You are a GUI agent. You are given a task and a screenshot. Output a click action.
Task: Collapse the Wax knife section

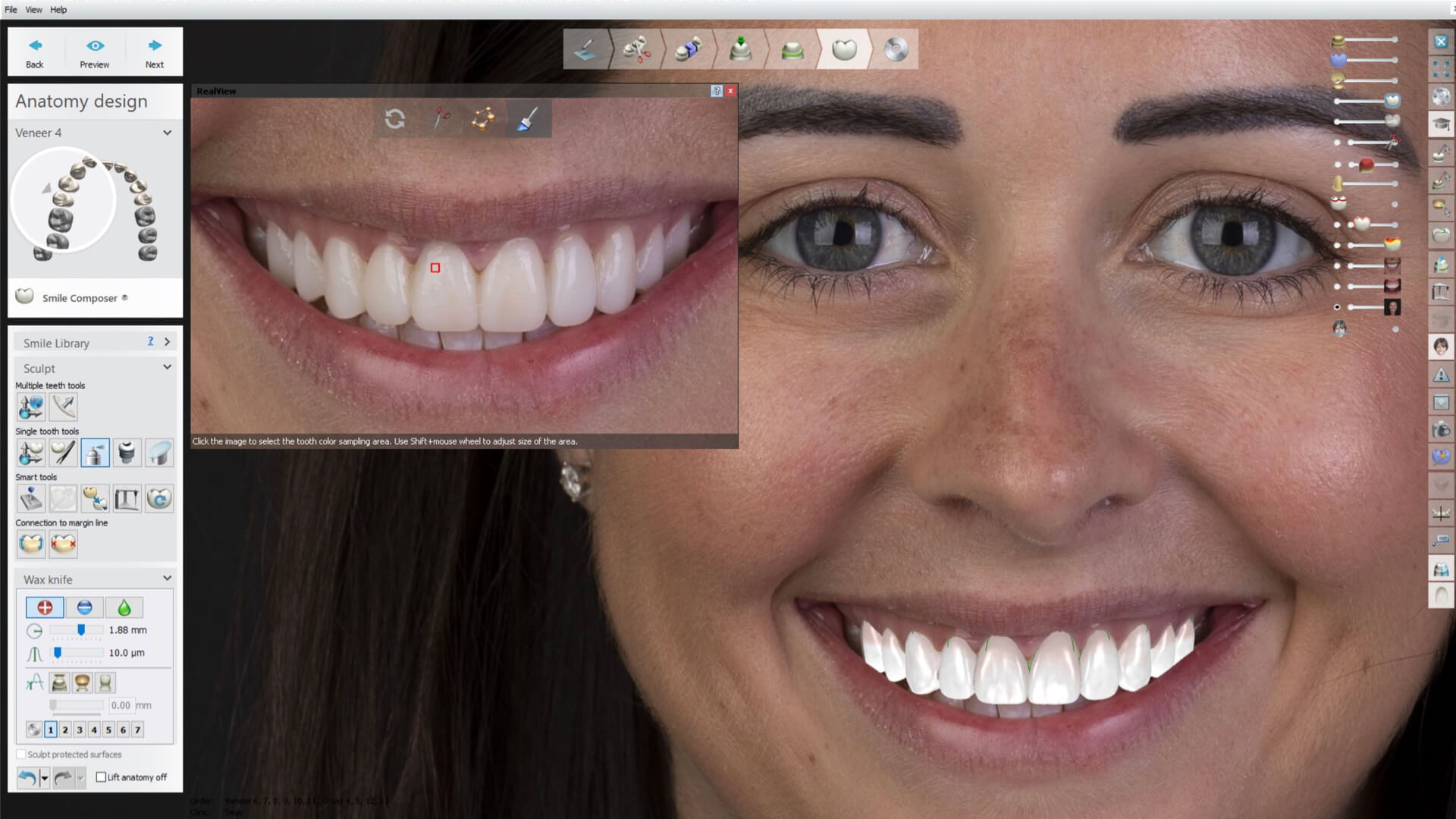click(x=168, y=578)
